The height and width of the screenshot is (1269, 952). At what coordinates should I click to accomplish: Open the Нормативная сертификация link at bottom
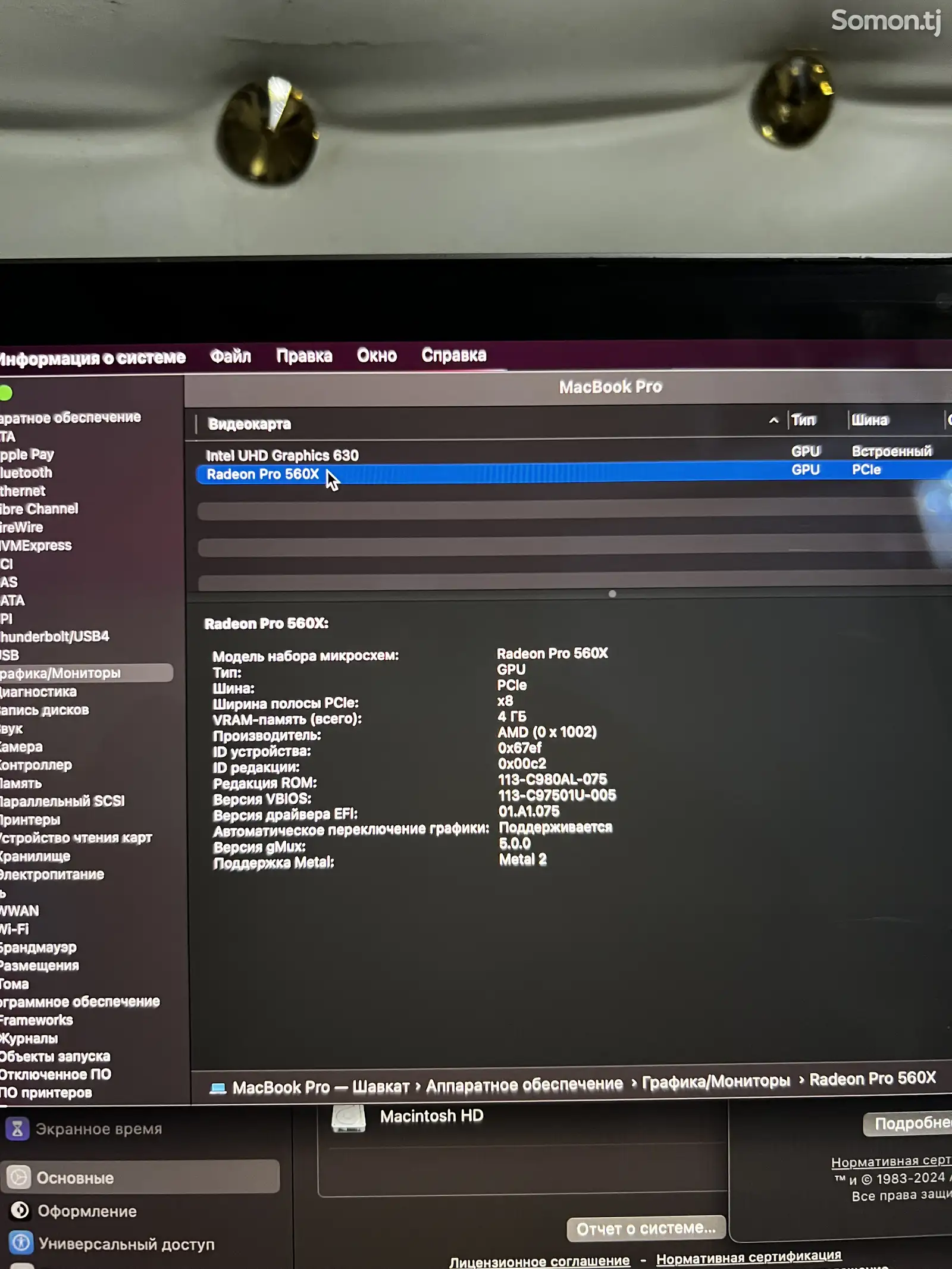point(749,1257)
